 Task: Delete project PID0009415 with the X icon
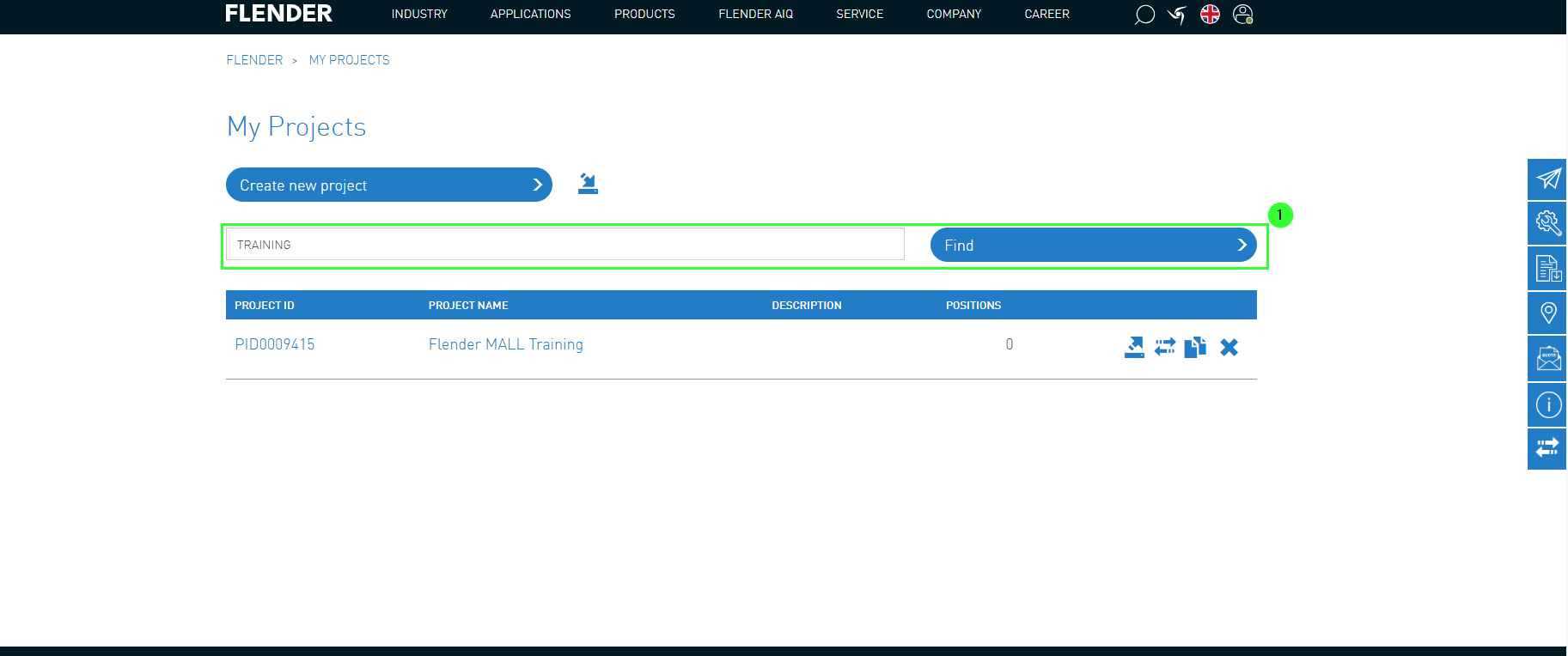(x=1229, y=347)
